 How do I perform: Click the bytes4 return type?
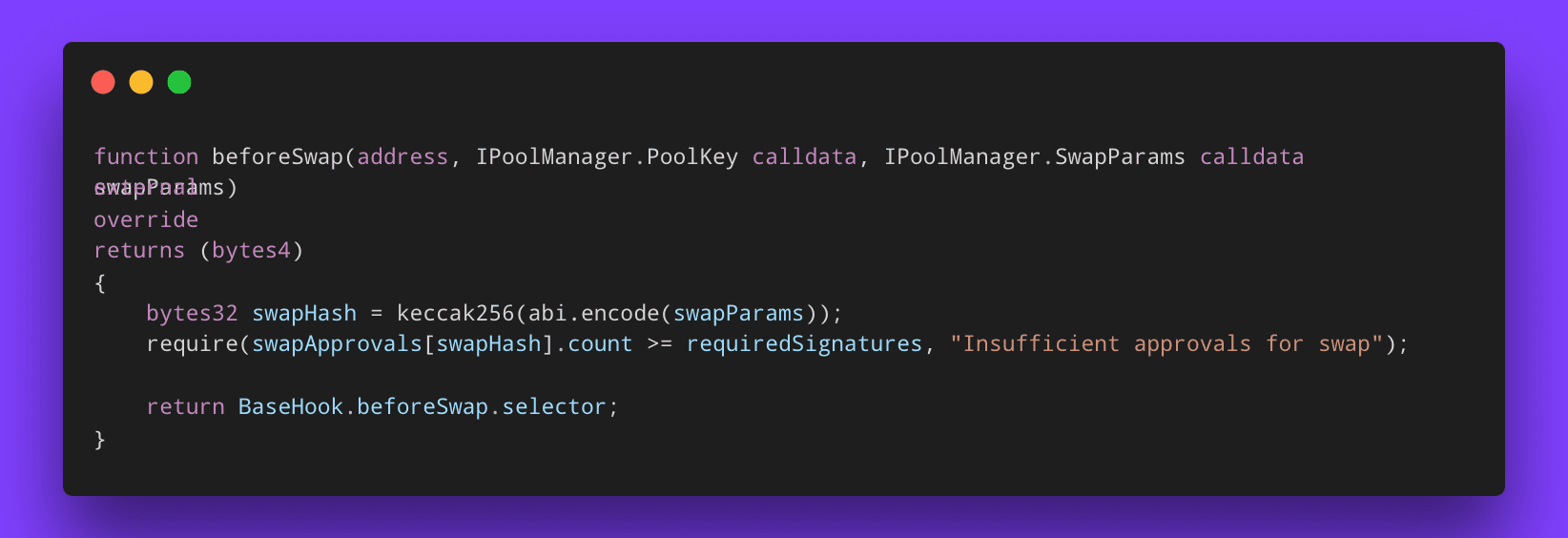(x=251, y=251)
